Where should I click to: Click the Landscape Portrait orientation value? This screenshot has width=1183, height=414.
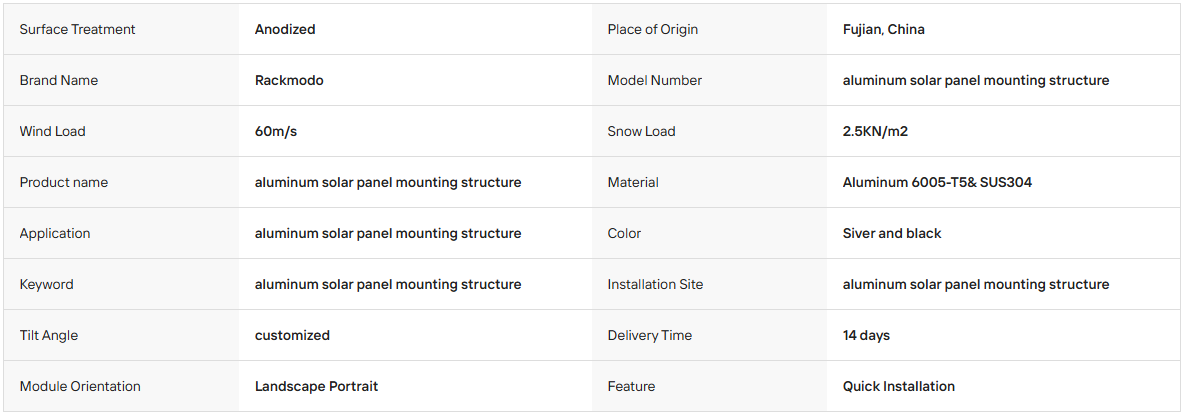[x=316, y=386]
